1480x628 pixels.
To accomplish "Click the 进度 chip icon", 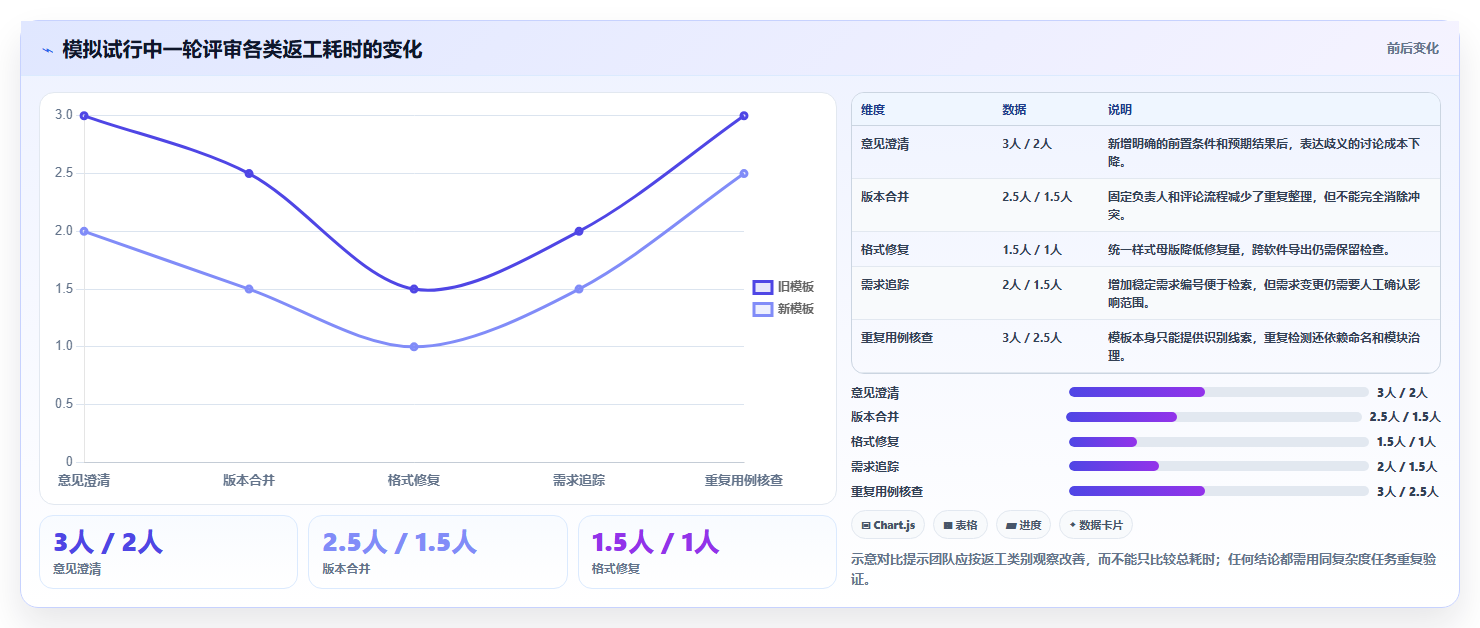I will (x=1011, y=525).
